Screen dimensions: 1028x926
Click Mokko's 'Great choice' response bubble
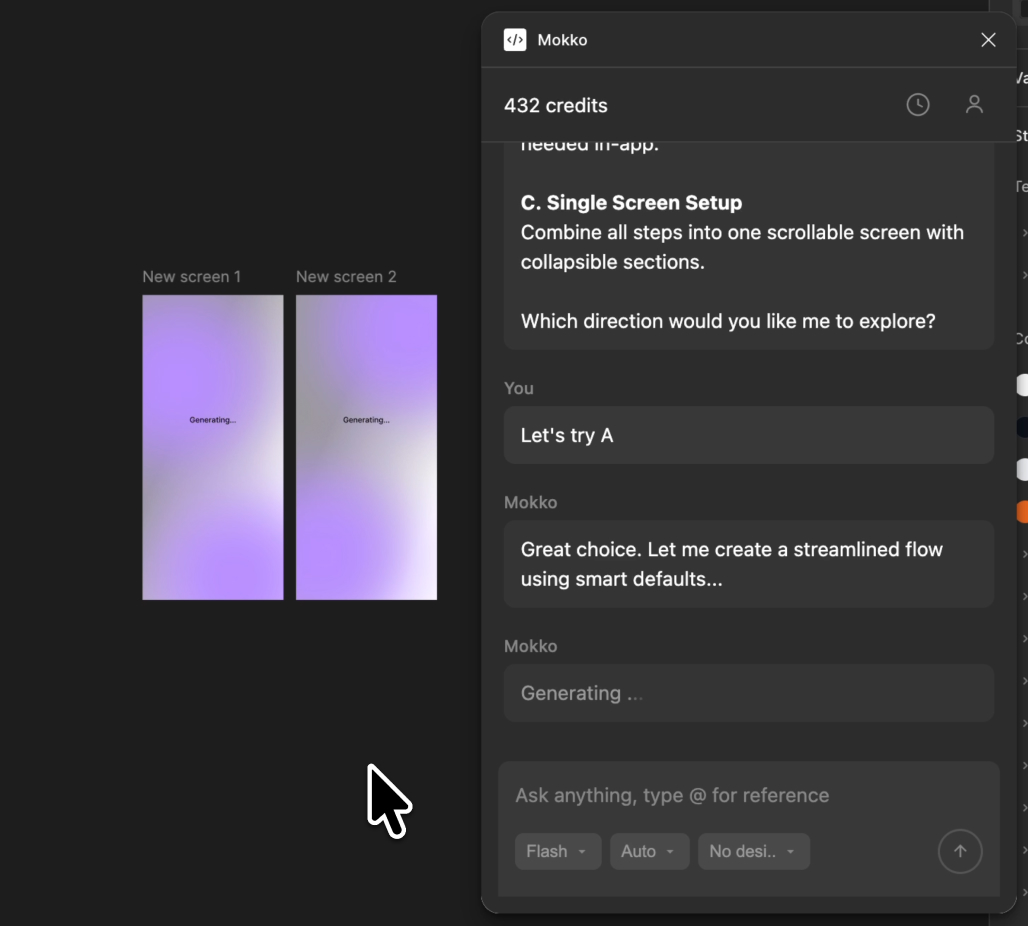pos(748,564)
